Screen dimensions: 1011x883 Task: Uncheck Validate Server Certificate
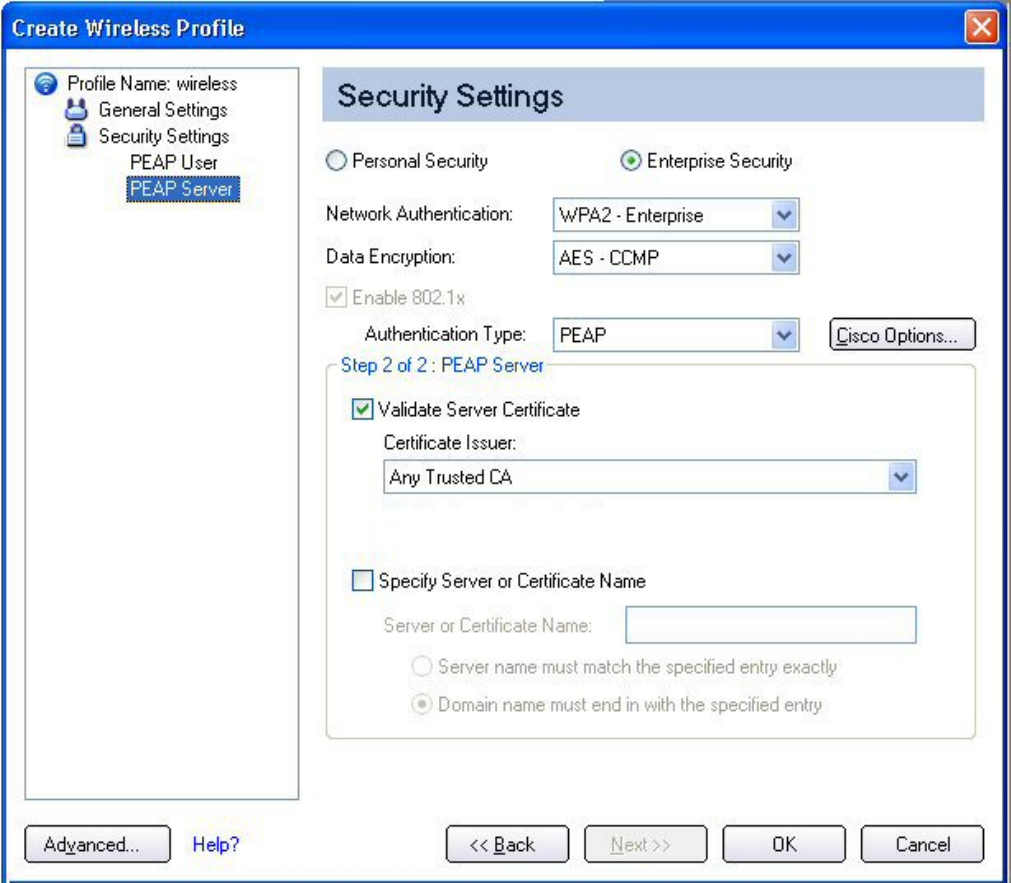pyautogui.click(x=362, y=409)
